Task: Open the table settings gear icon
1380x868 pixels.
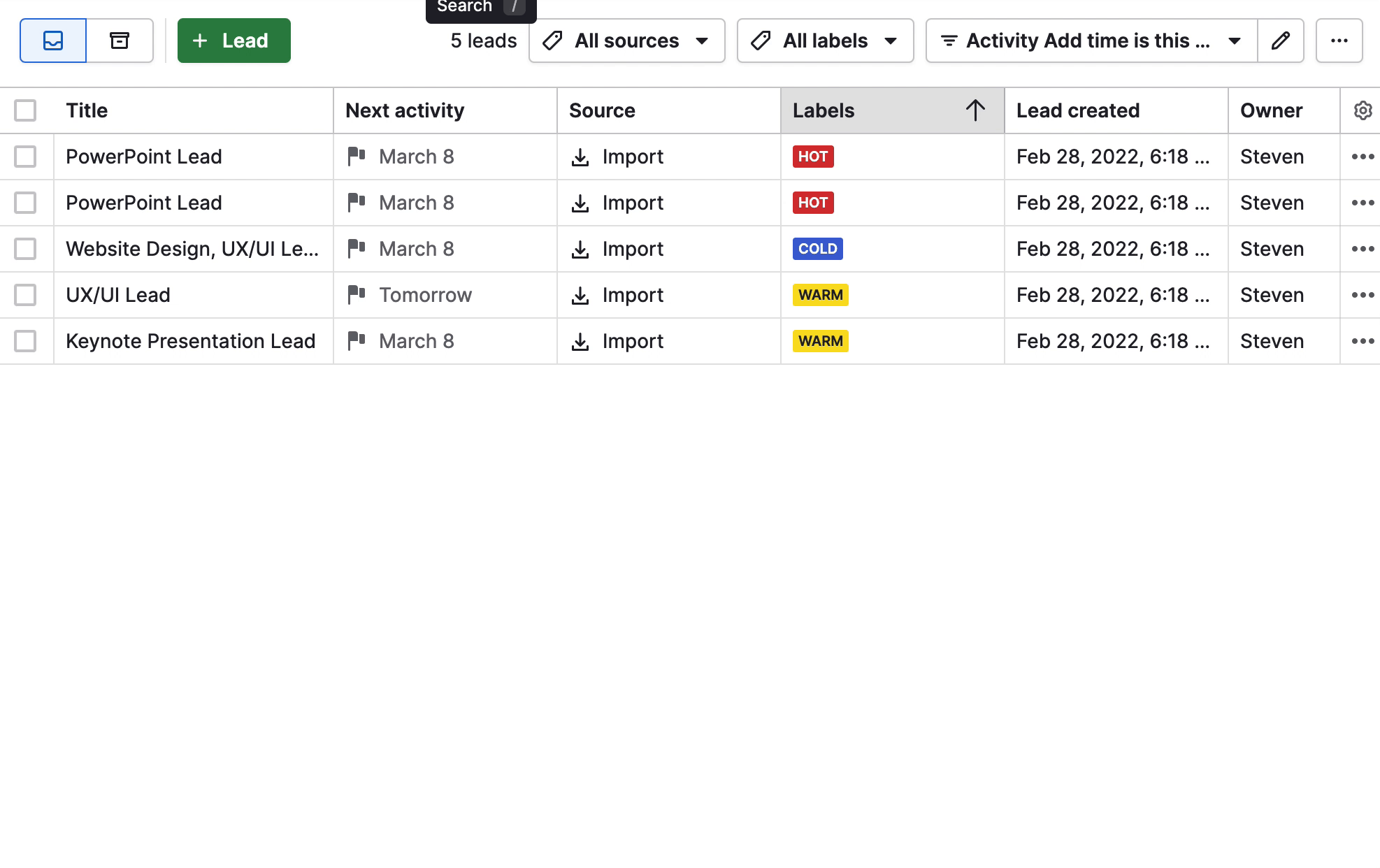Action: tap(1362, 110)
